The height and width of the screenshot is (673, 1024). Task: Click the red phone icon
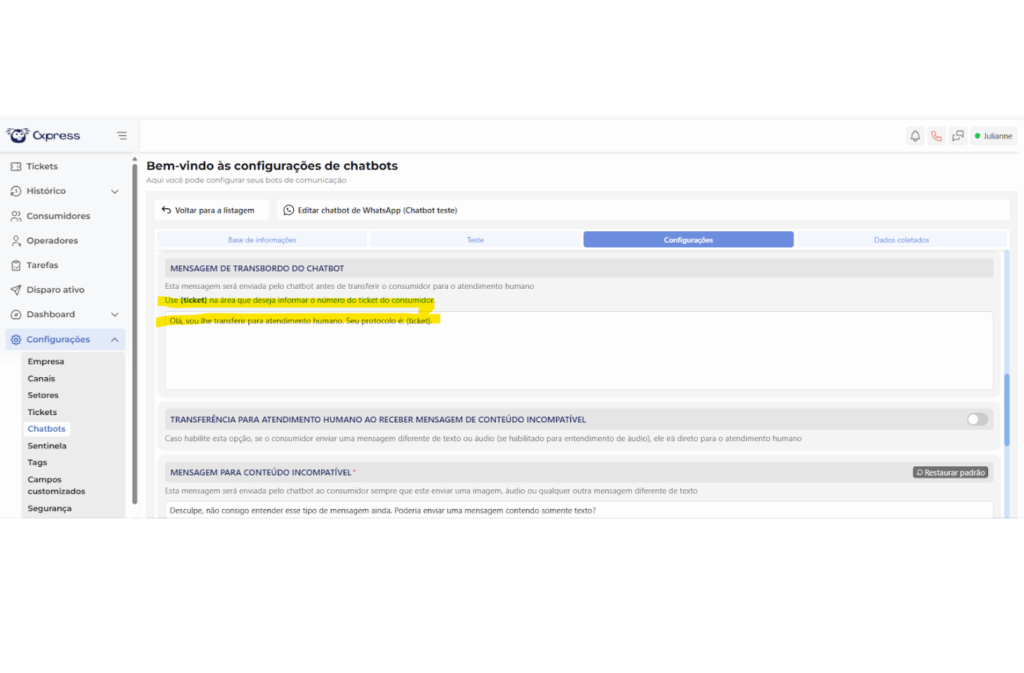pos(936,136)
